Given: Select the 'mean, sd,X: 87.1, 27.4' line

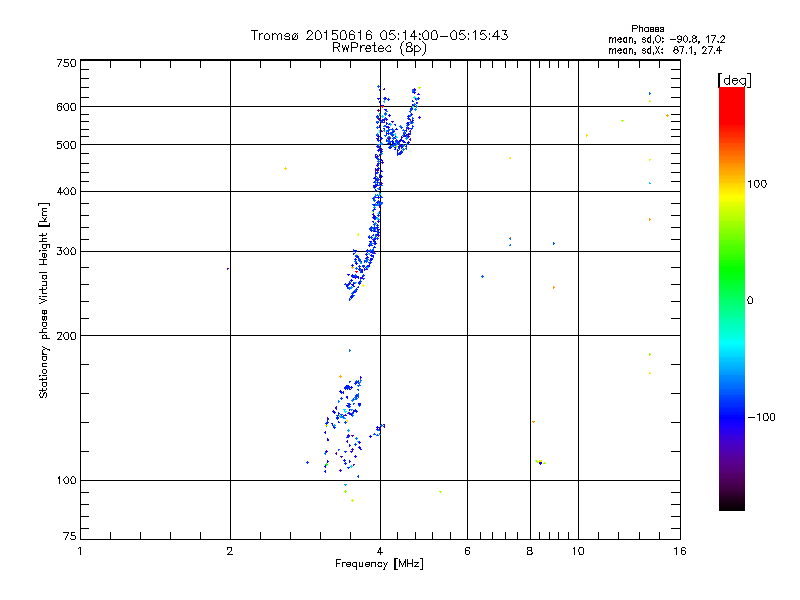Looking at the screenshot, I should [665, 50].
